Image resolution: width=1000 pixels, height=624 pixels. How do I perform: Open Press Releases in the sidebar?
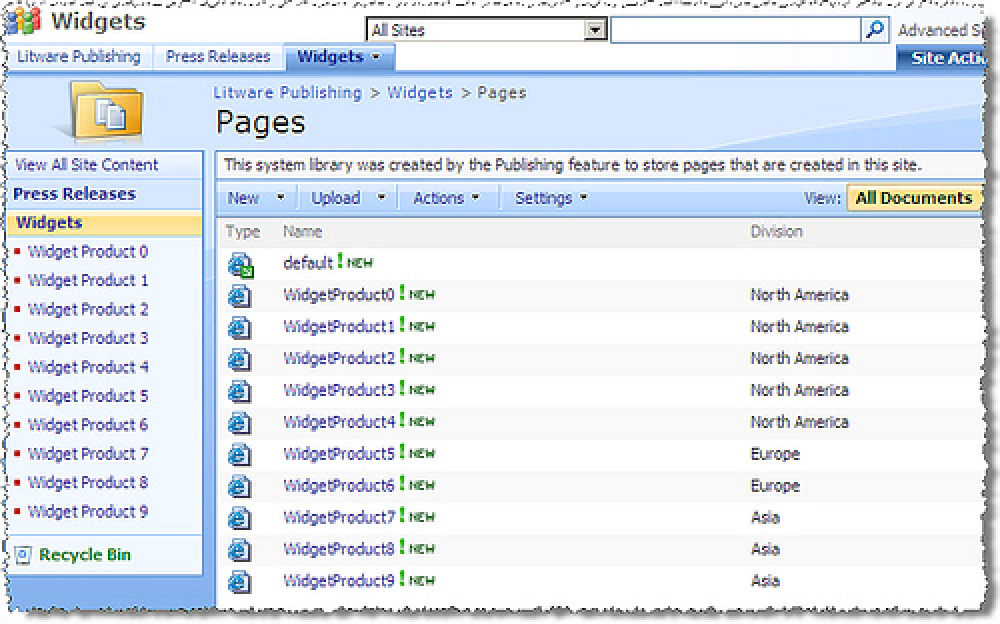[74, 194]
